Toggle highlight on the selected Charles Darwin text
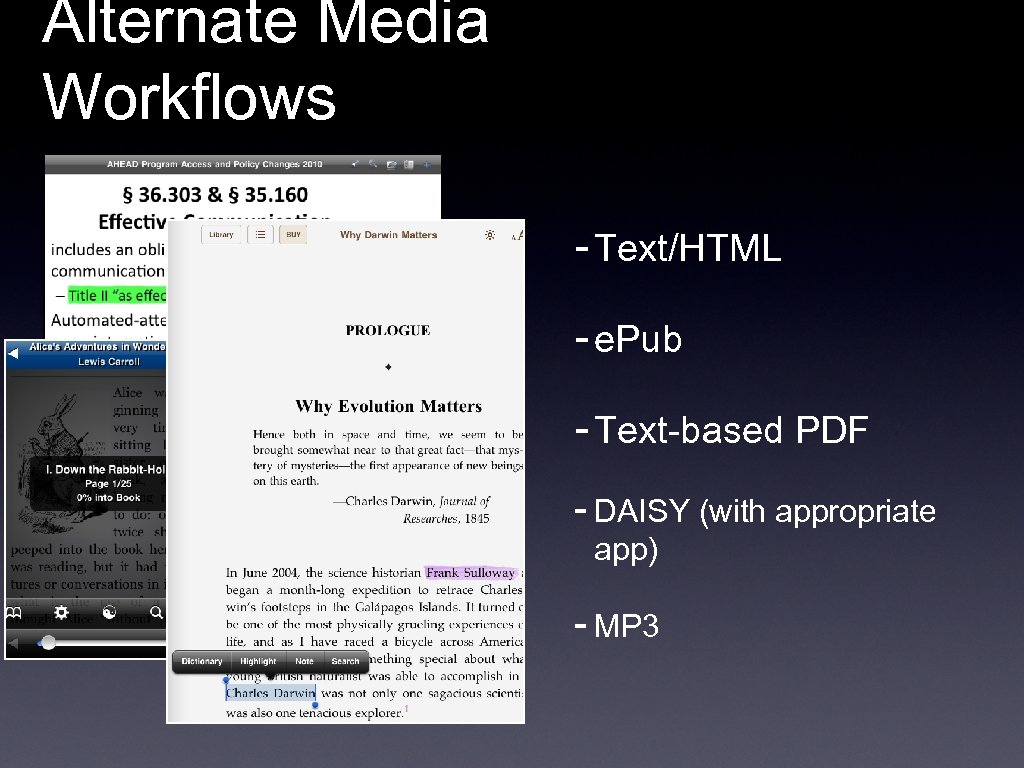Viewport: 1024px width, 768px height. (258, 661)
